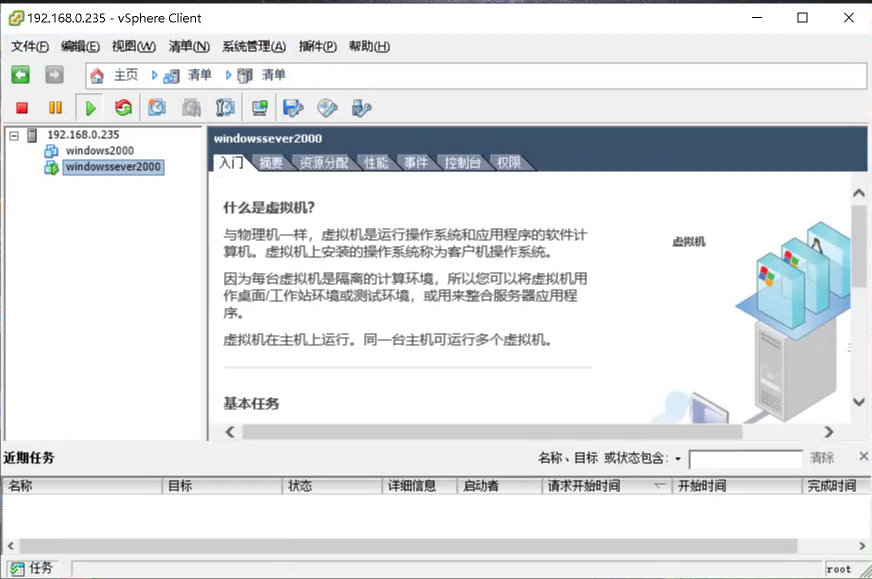Image resolution: width=872 pixels, height=579 pixels.
Task: Click the tasks list scroll left arrow
Action: coord(11,546)
